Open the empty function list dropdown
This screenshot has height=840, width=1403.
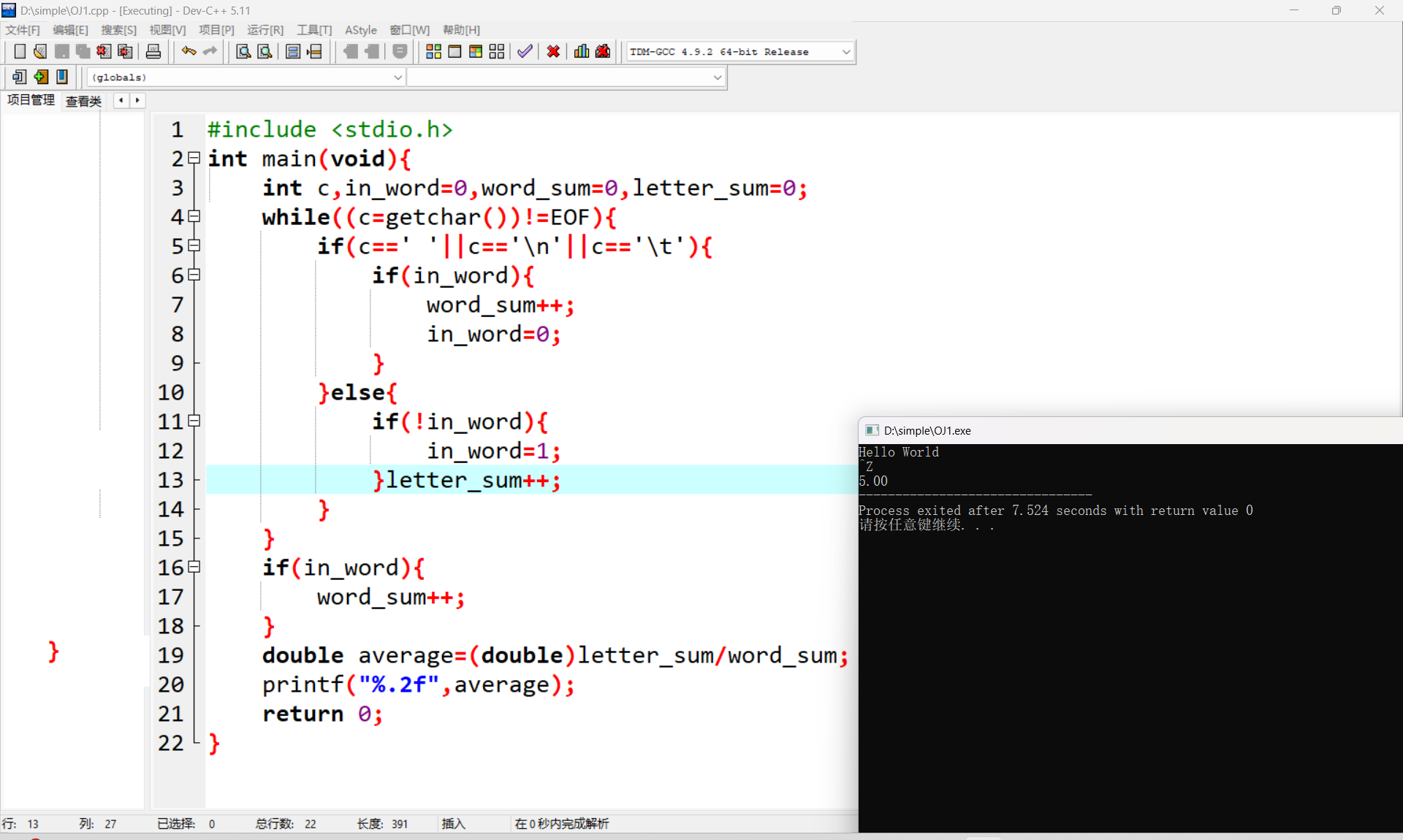(717, 77)
